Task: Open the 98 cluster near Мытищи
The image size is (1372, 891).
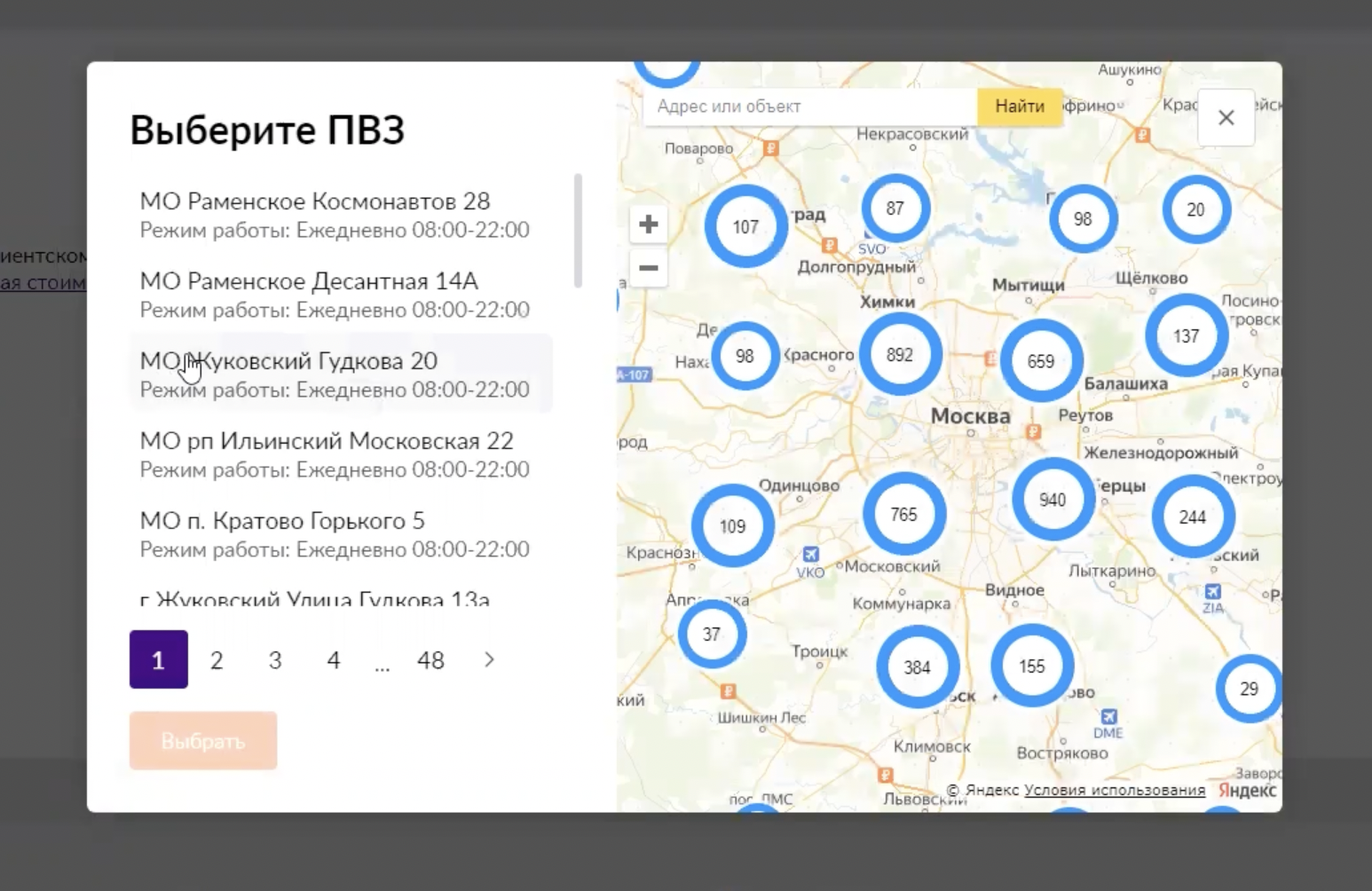Action: 1083,218
